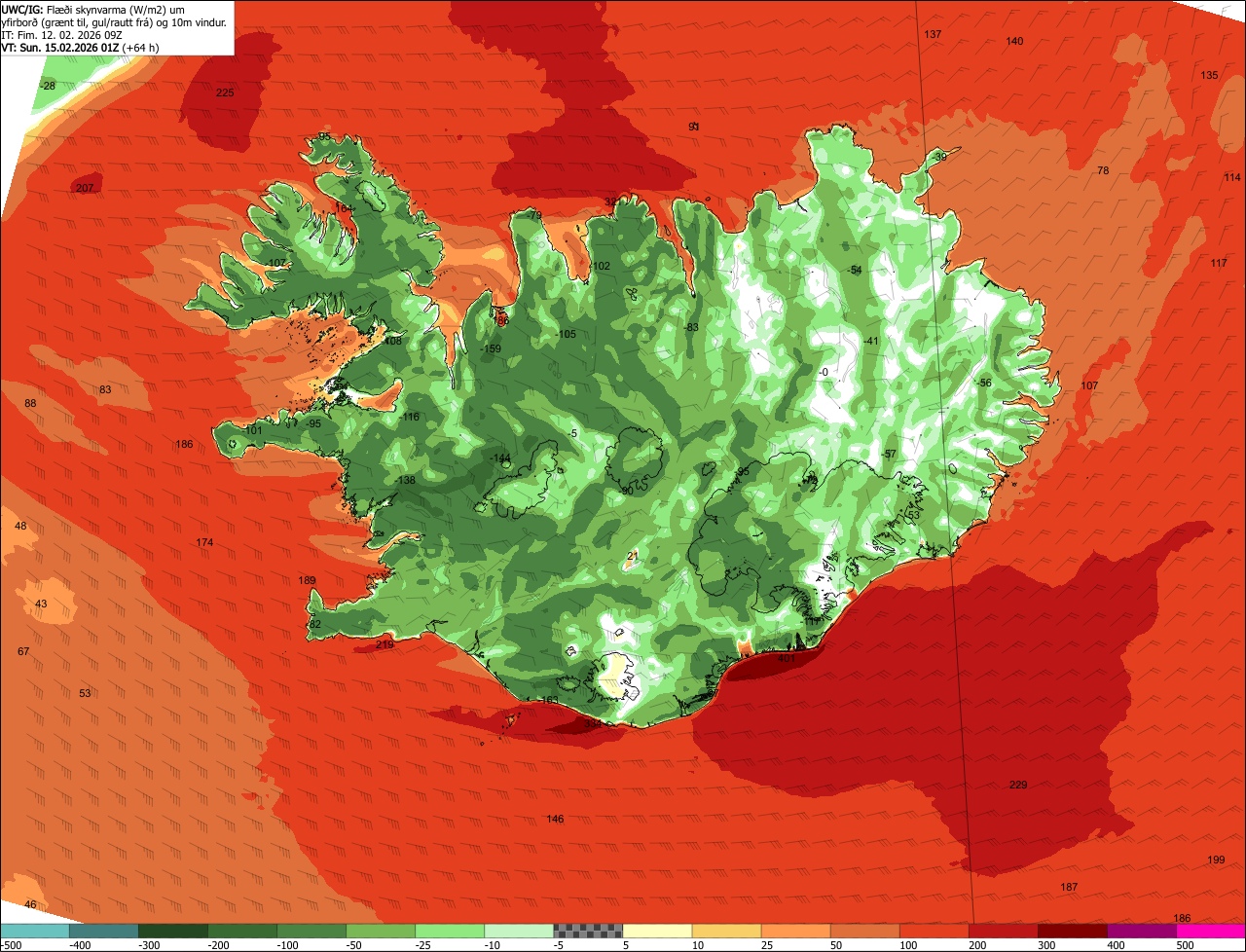Screen dimensions: 1246x952
Task: Pick the pale green -10 to -5 swatch
Action: pos(519,932)
